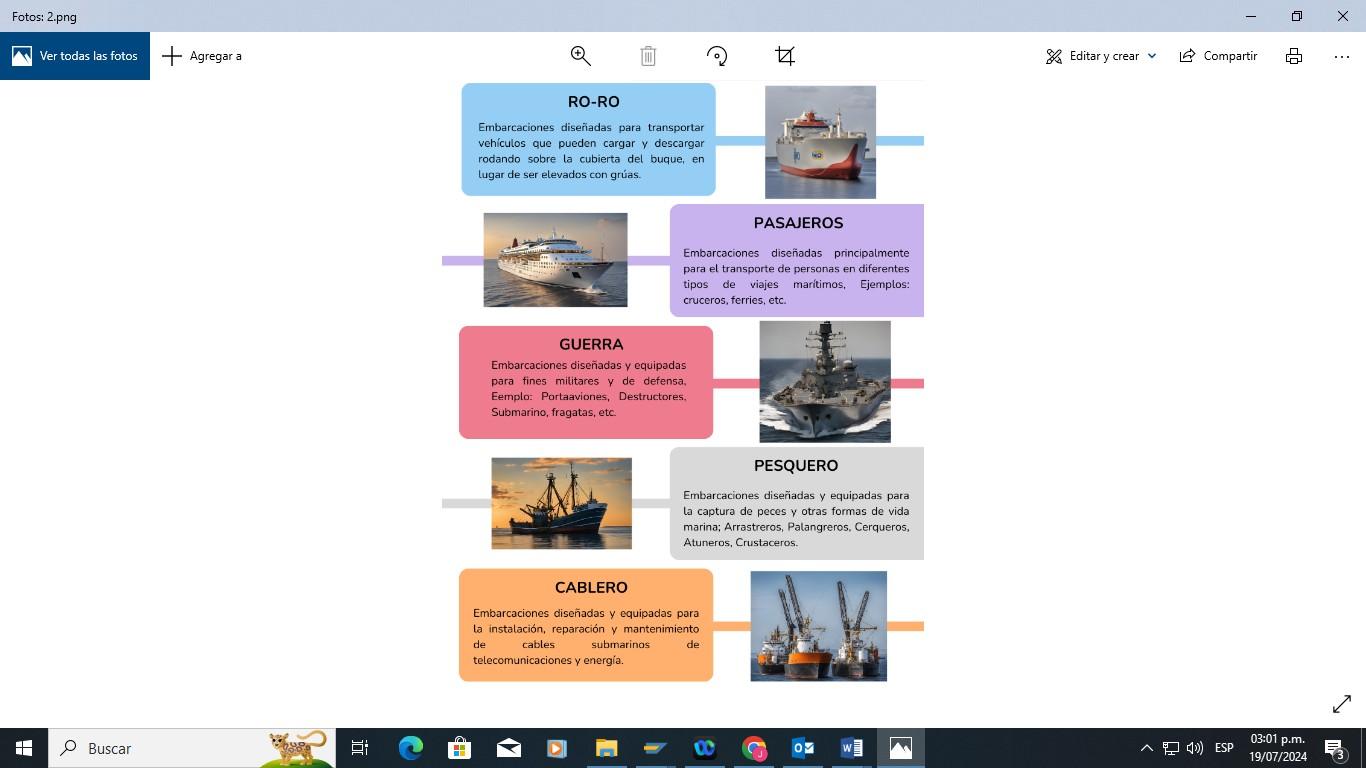Click the volume speaker tray icon
Viewport: 1366px width, 768px height.
(x=1194, y=748)
